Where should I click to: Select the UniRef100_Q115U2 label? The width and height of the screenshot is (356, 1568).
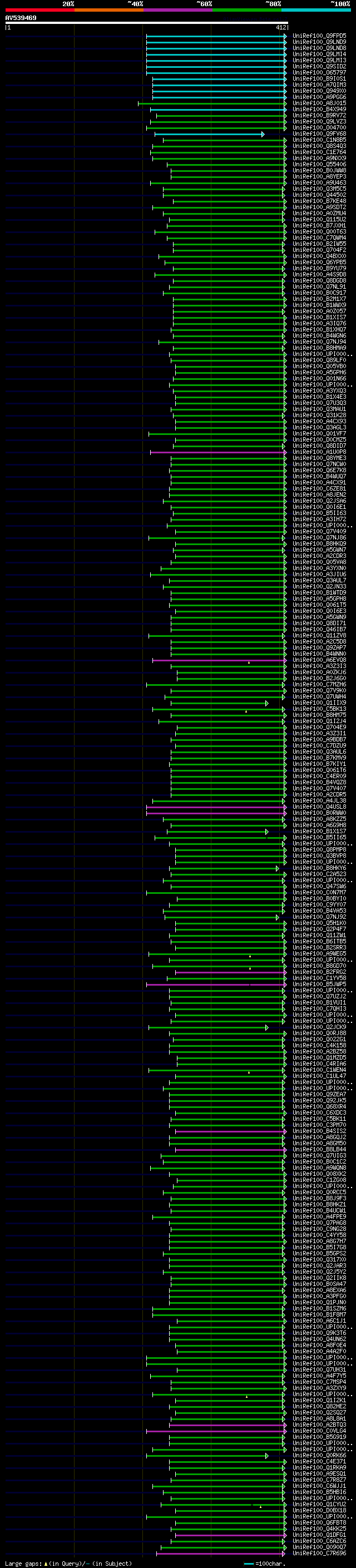click(x=319, y=220)
